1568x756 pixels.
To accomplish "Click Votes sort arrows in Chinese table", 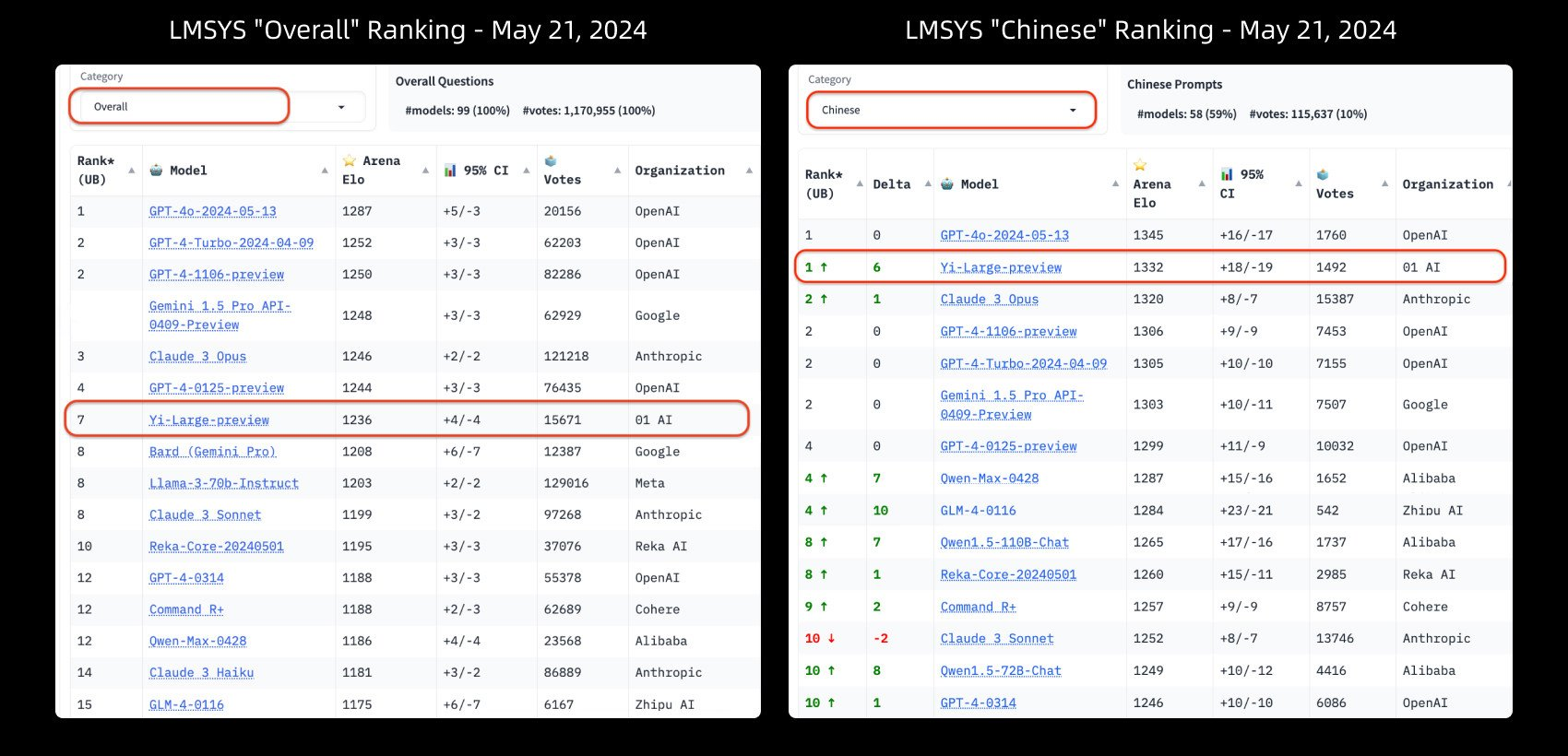I will 1384,184.
